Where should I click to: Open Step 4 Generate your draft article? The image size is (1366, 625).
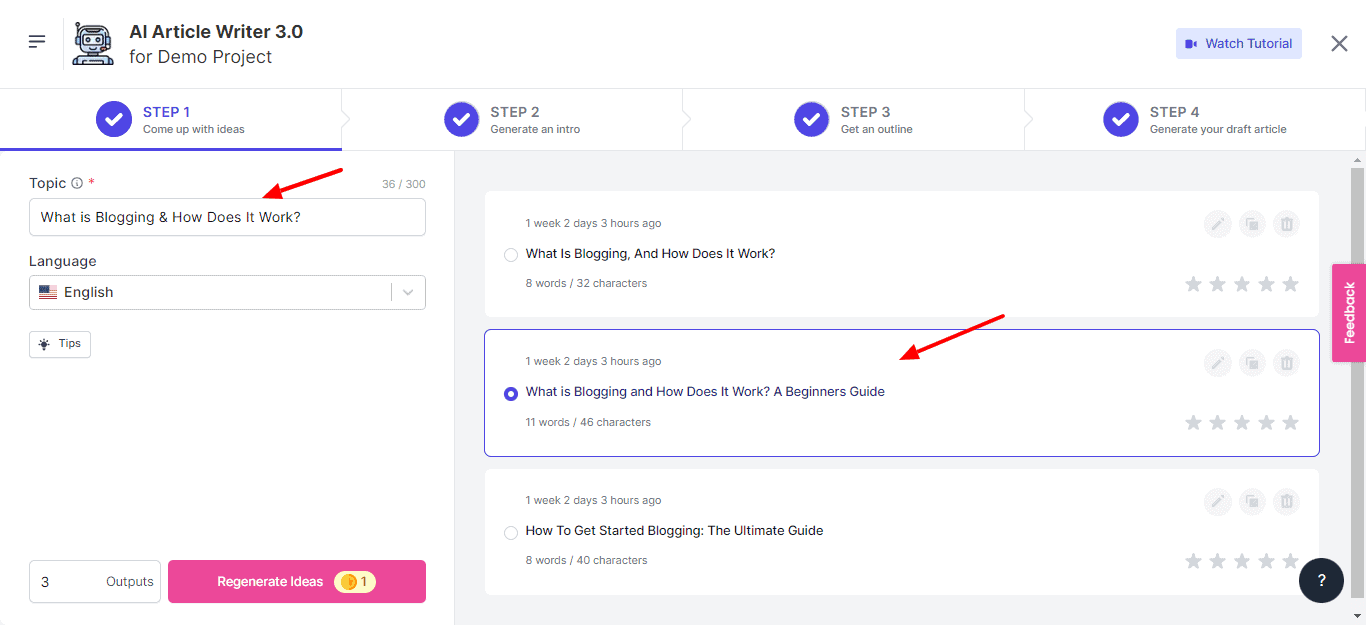[x=1196, y=119]
